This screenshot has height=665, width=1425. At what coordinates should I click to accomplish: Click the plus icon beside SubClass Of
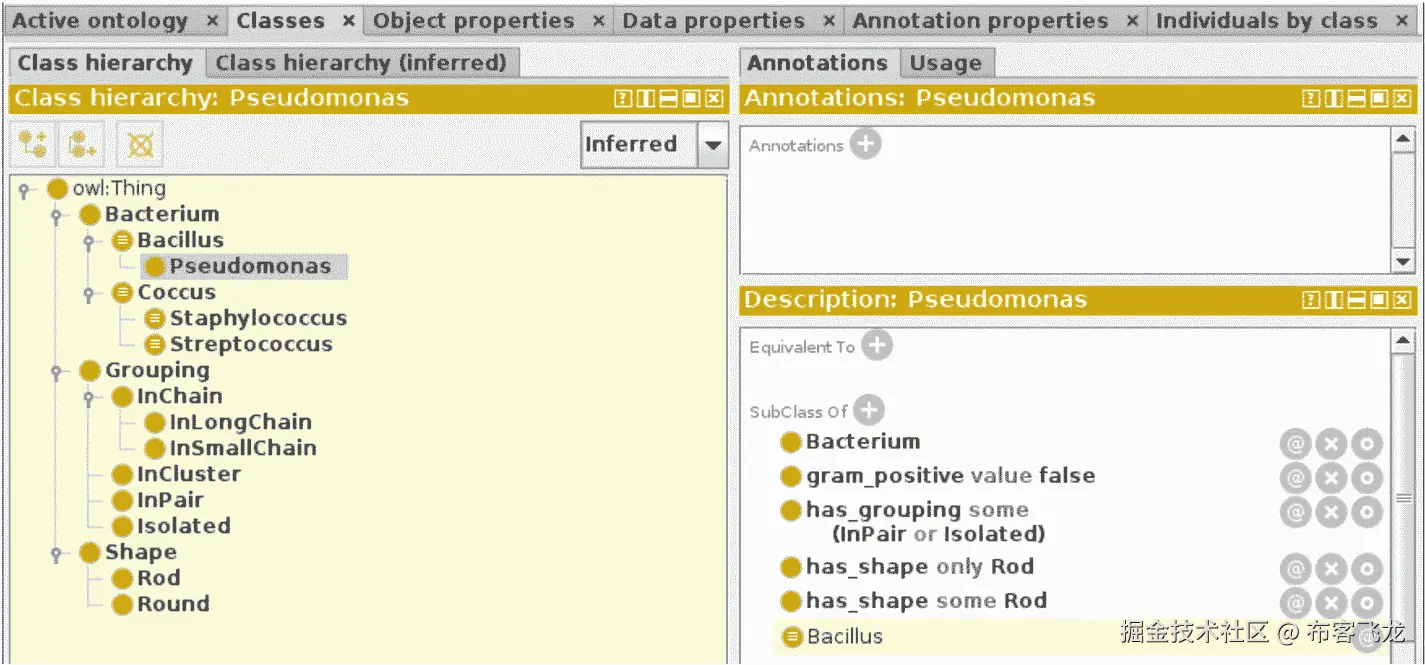click(868, 410)
